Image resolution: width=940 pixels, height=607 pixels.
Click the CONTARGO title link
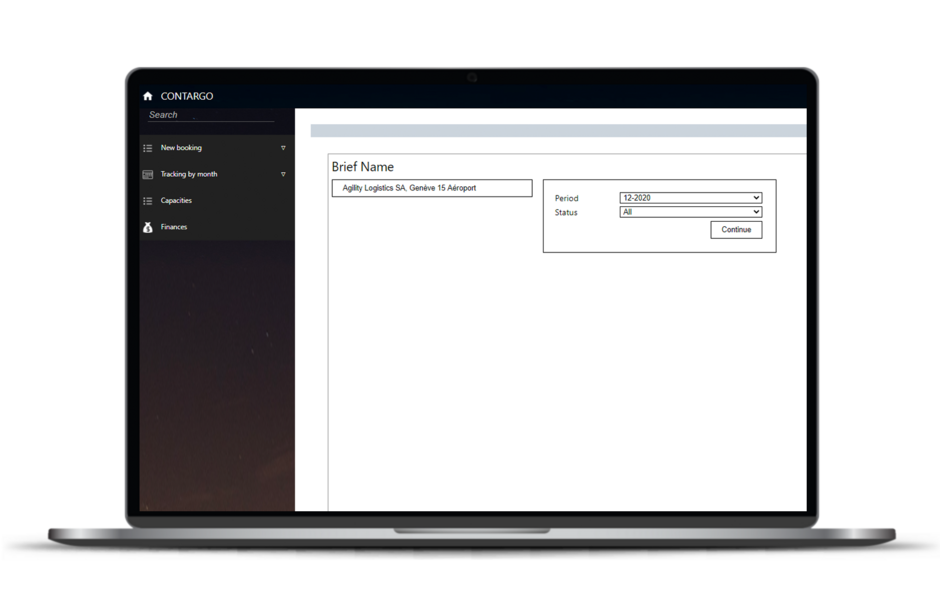186,96
